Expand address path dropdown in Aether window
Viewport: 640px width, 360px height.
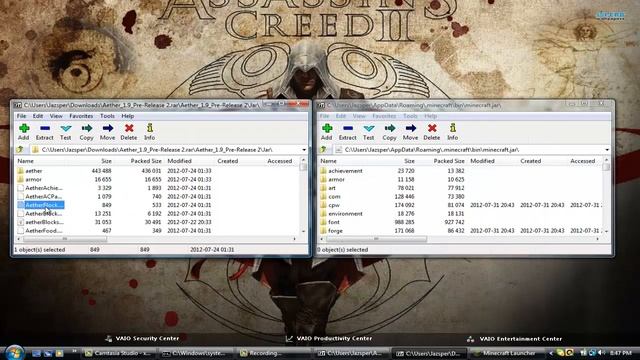click(x=304, y=150)
